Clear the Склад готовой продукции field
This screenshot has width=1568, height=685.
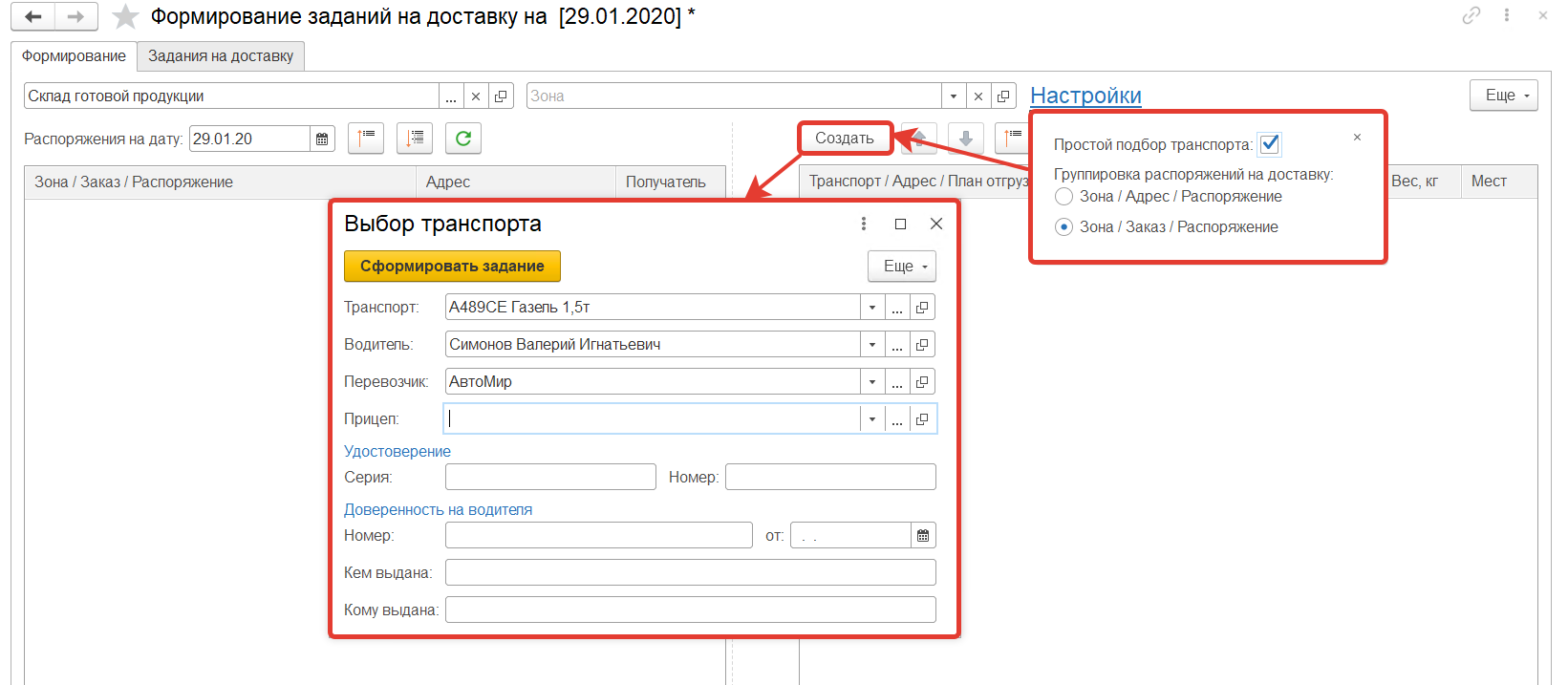tap(476, 96)
